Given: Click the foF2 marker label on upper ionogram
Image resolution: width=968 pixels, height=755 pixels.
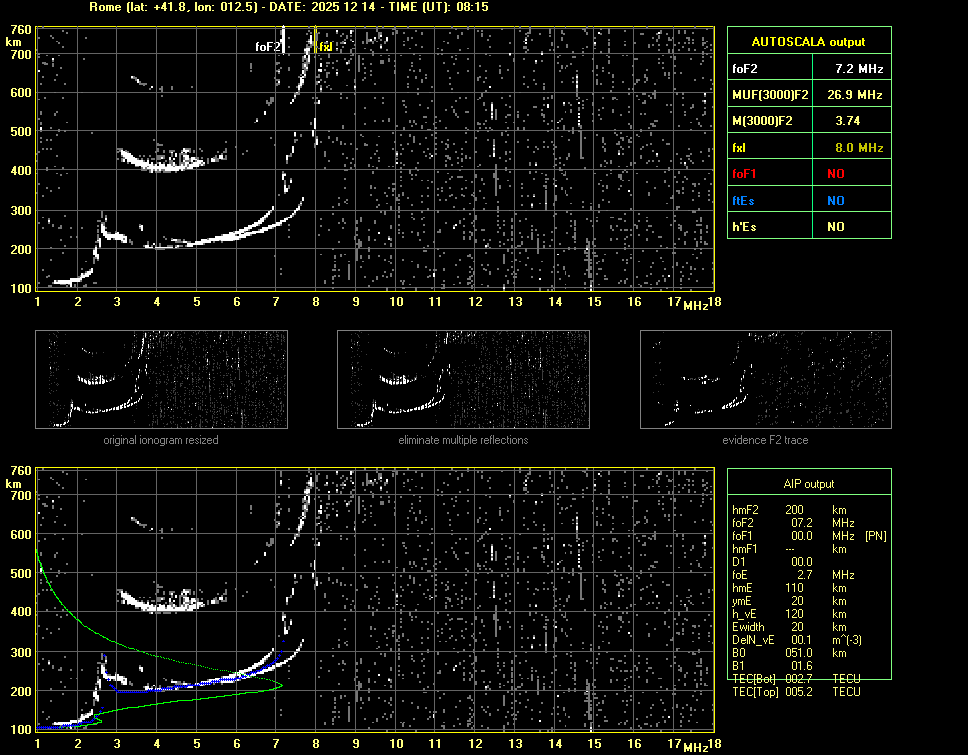Looking at the screenshot, I should [x=268, y=46].
